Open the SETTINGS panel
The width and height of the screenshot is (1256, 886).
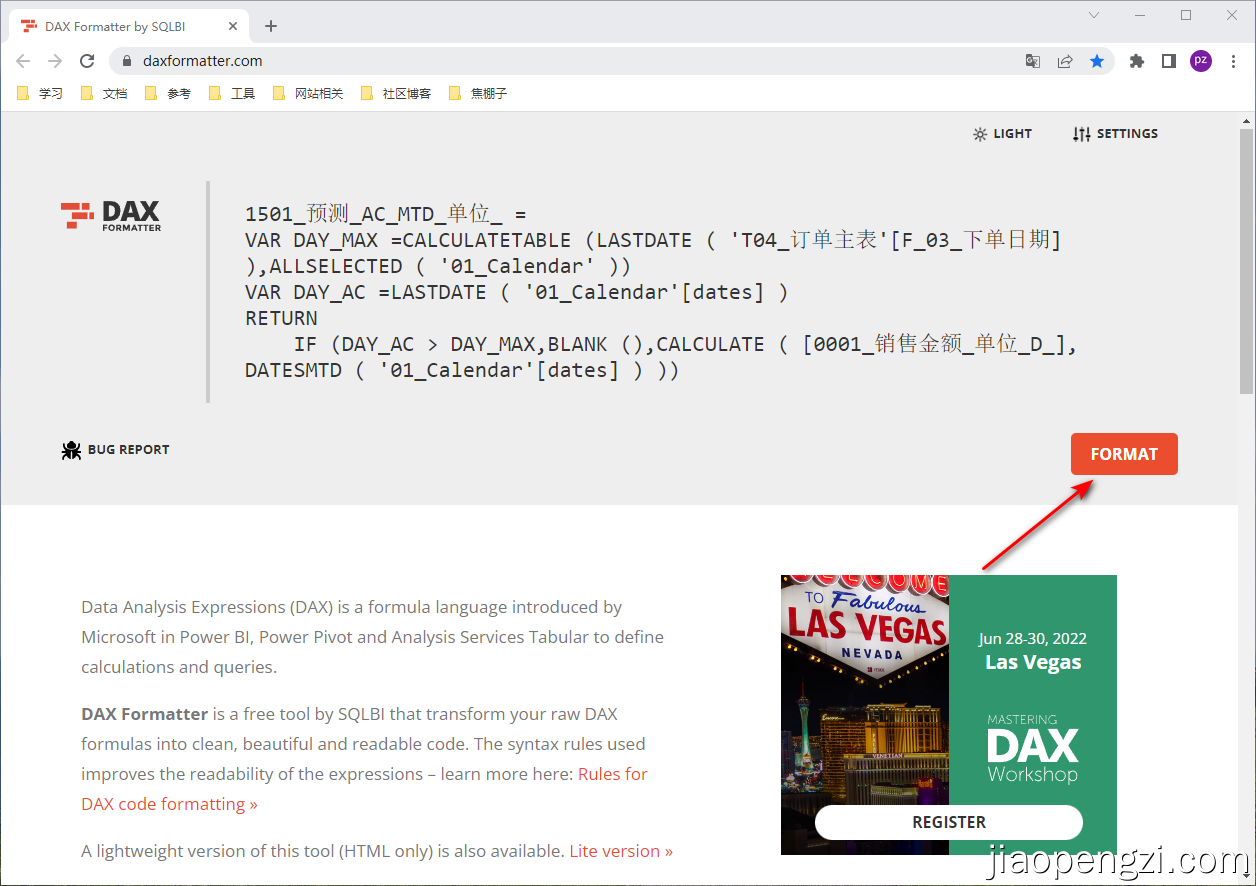[1115, 134]
